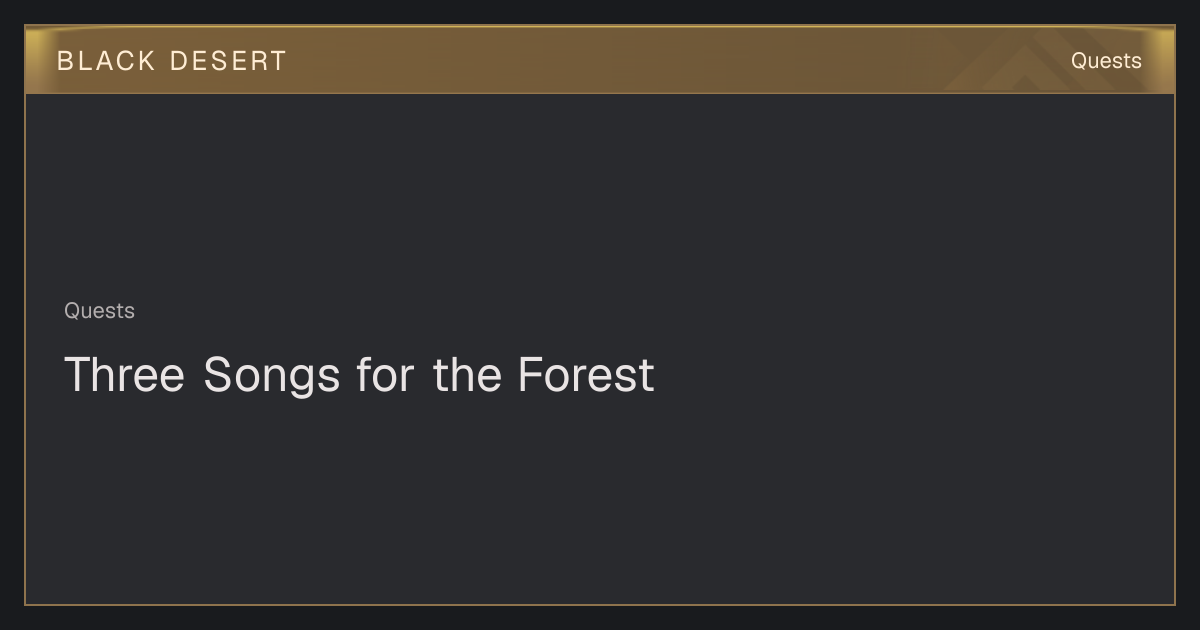Click the word DESERT in the logo
Screen dimensions: 1200x630
click(228, 61)
